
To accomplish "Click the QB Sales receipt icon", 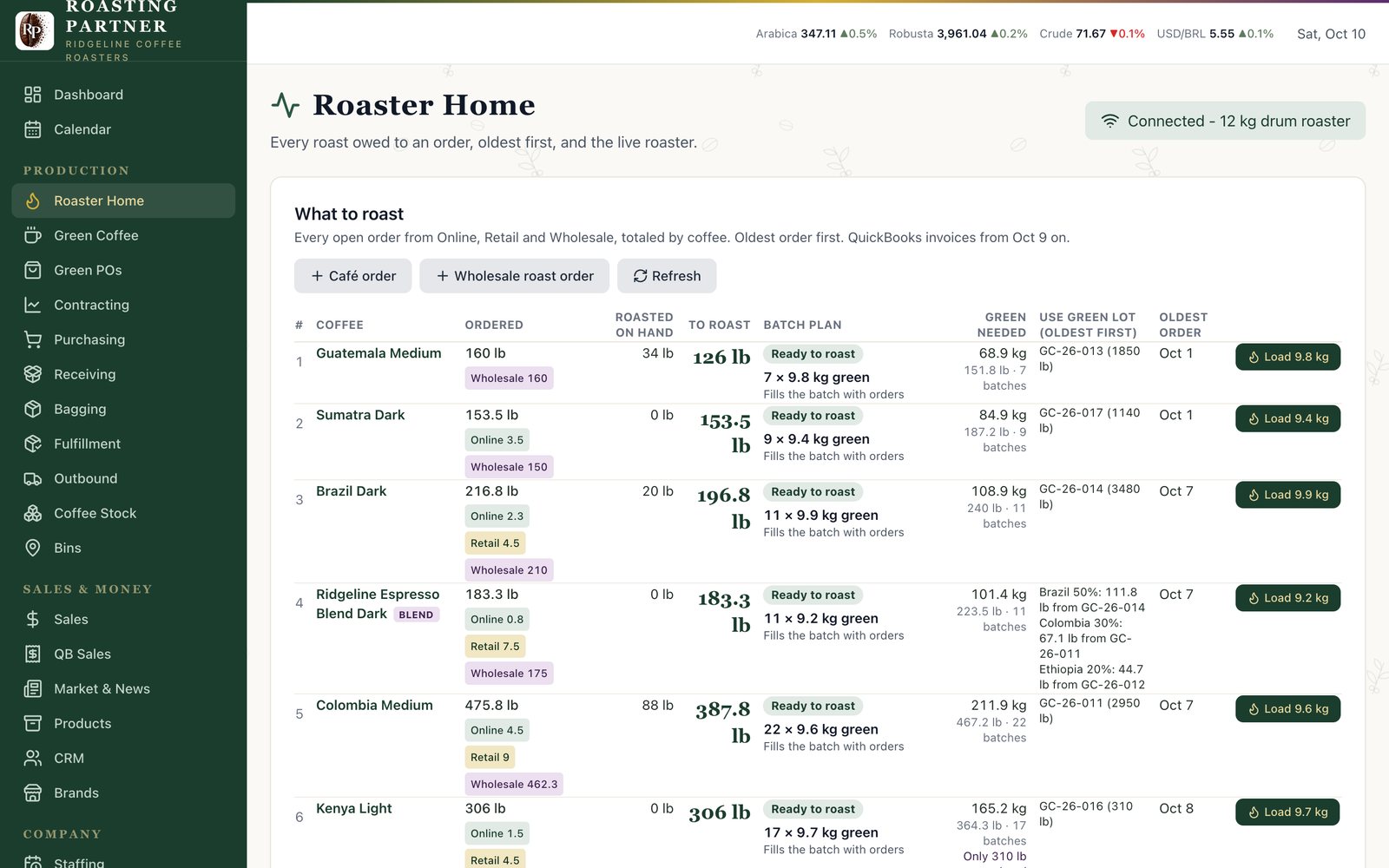I will tap(33, 654).
